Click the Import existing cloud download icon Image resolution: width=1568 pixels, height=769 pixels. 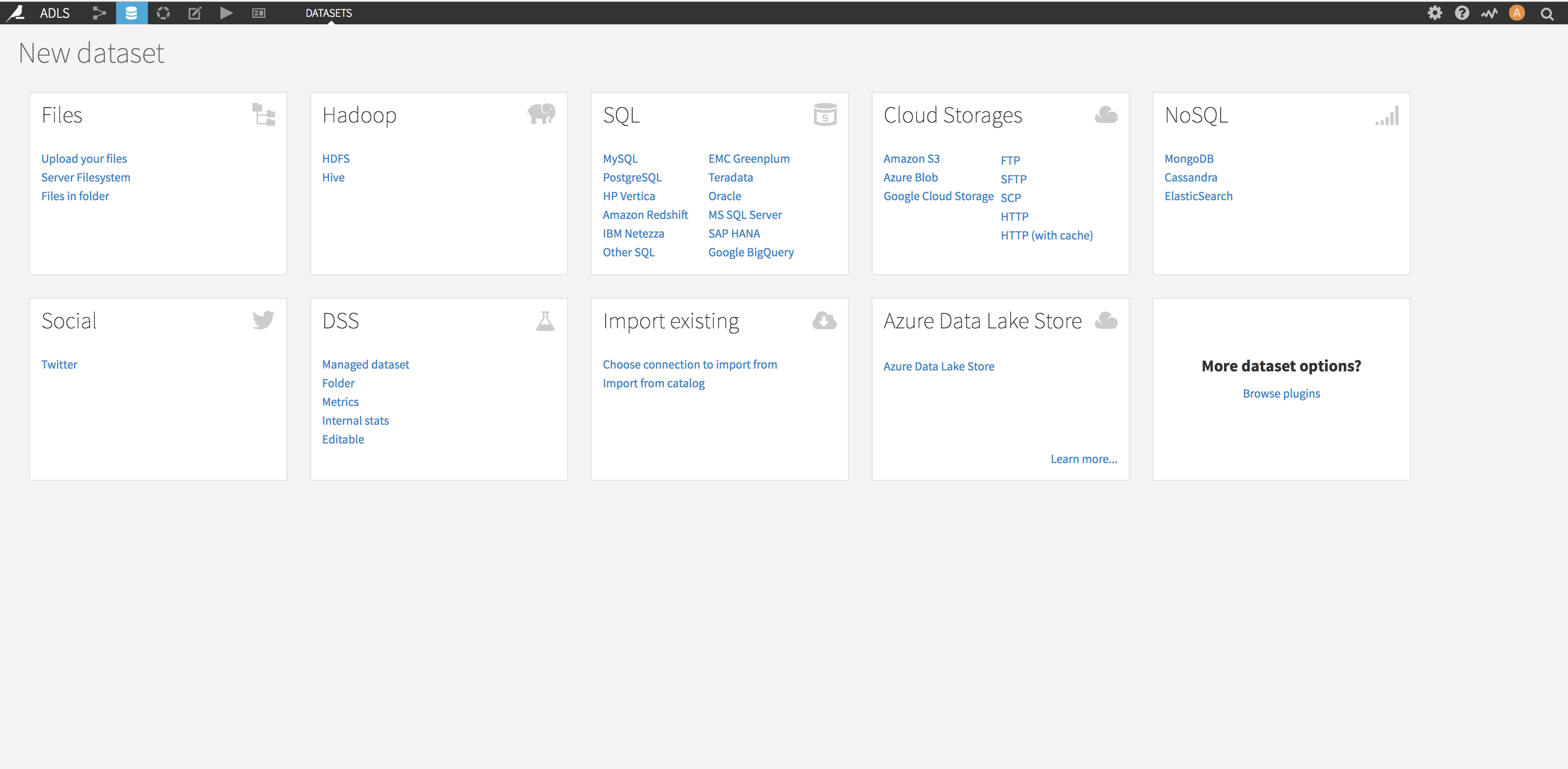click(824, 320)
